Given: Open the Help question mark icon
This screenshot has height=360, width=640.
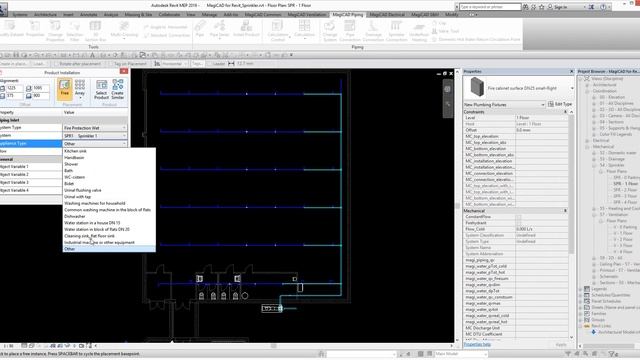Looking at the screenshot, I should click(603, 7).
